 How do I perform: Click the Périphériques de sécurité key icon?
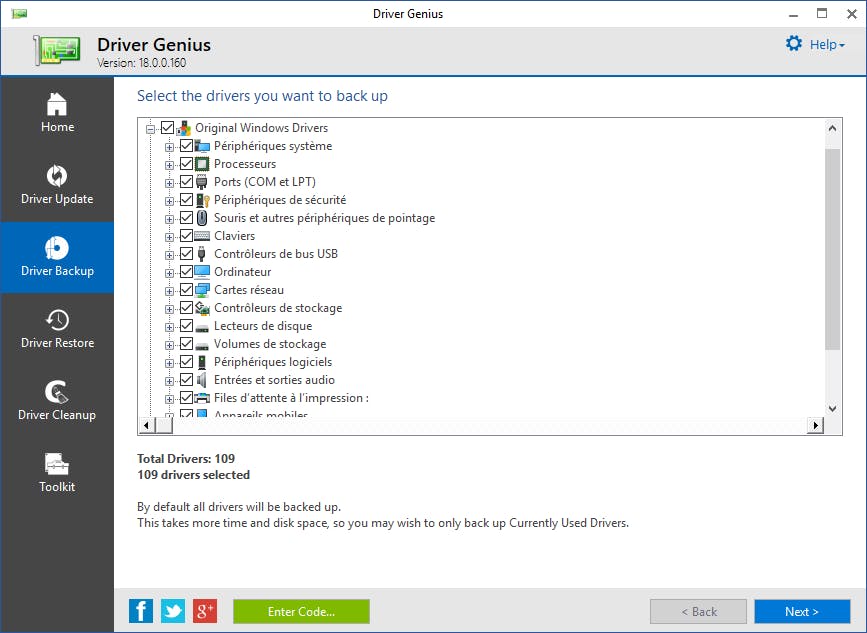click(x=202, y=200)
